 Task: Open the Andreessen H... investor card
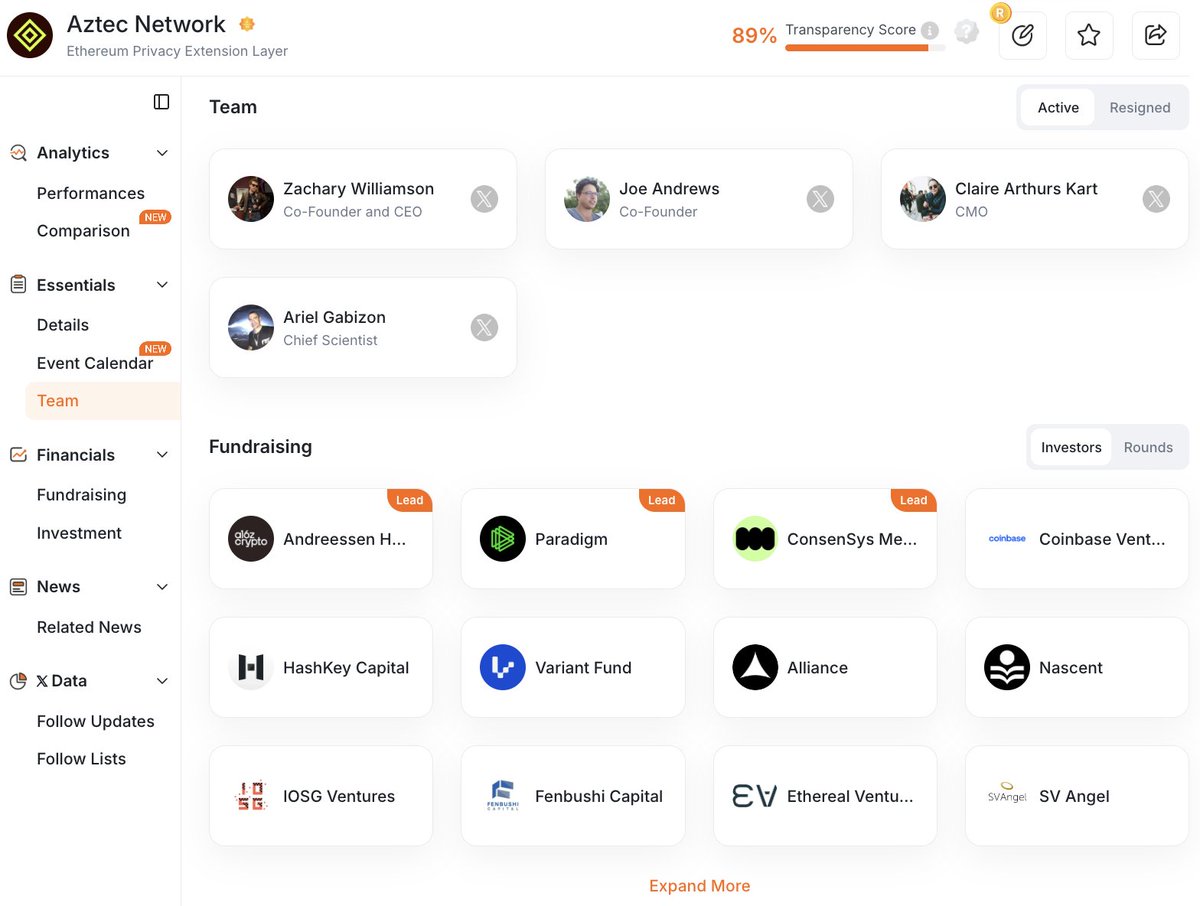point(321,539)
